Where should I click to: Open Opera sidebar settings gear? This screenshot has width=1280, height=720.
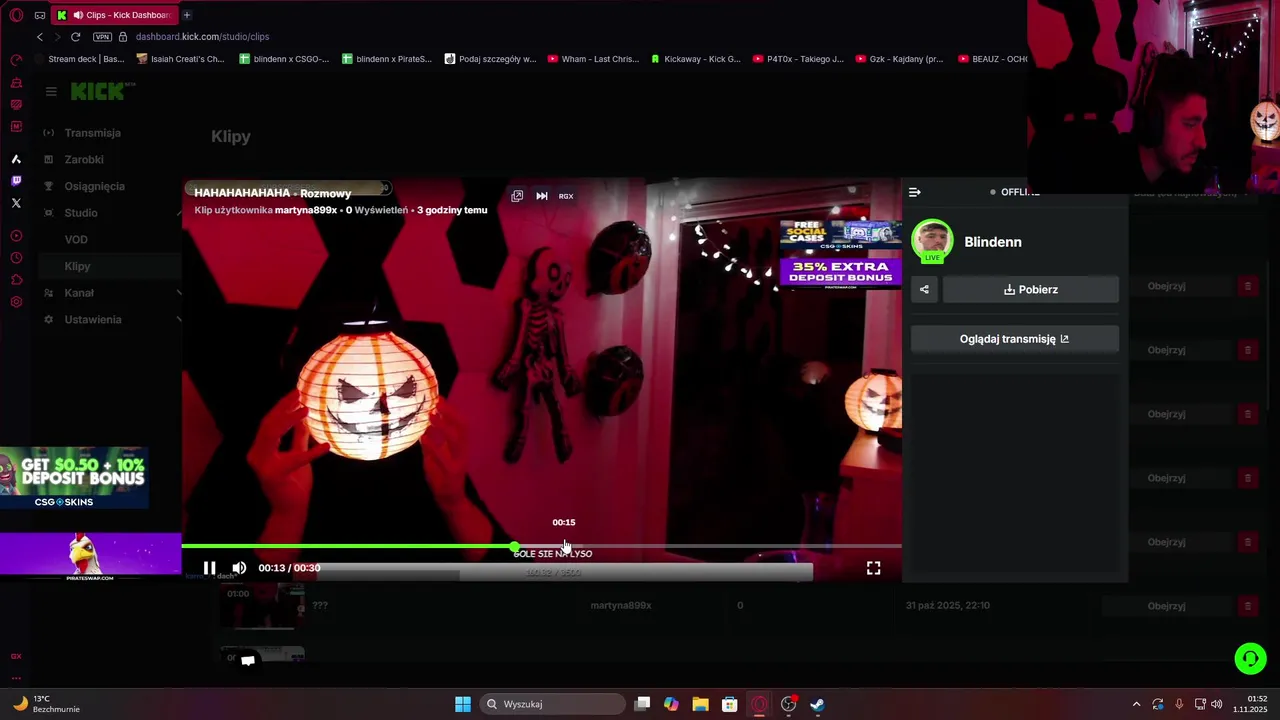point(16,302)
